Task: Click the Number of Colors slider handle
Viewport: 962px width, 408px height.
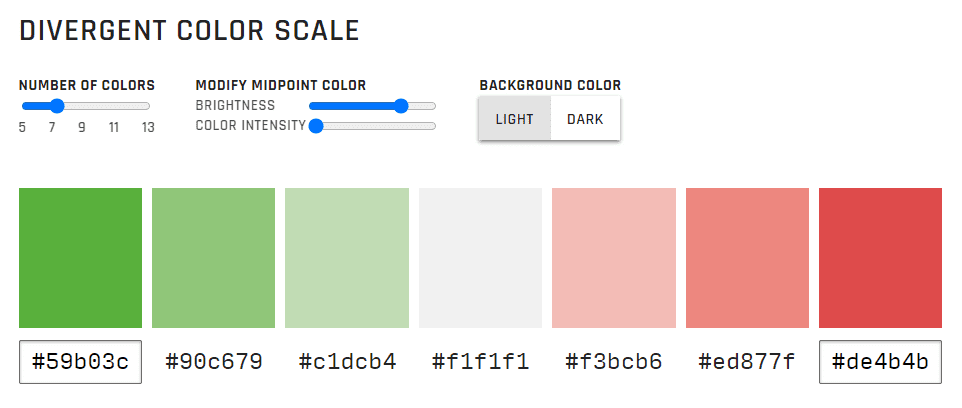Action: click(57, 106)
